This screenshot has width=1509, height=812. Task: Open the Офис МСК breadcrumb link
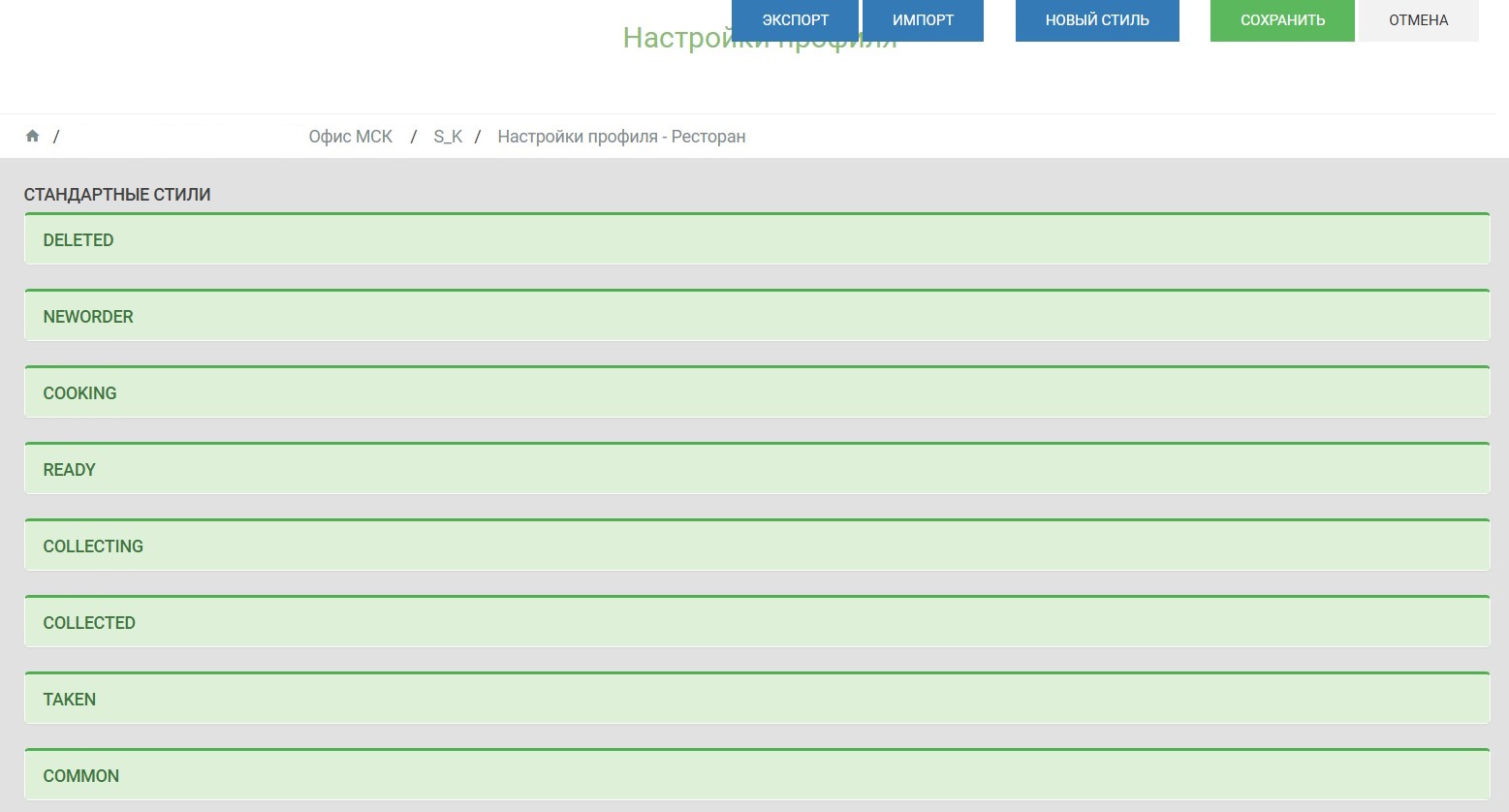(350, 137)
